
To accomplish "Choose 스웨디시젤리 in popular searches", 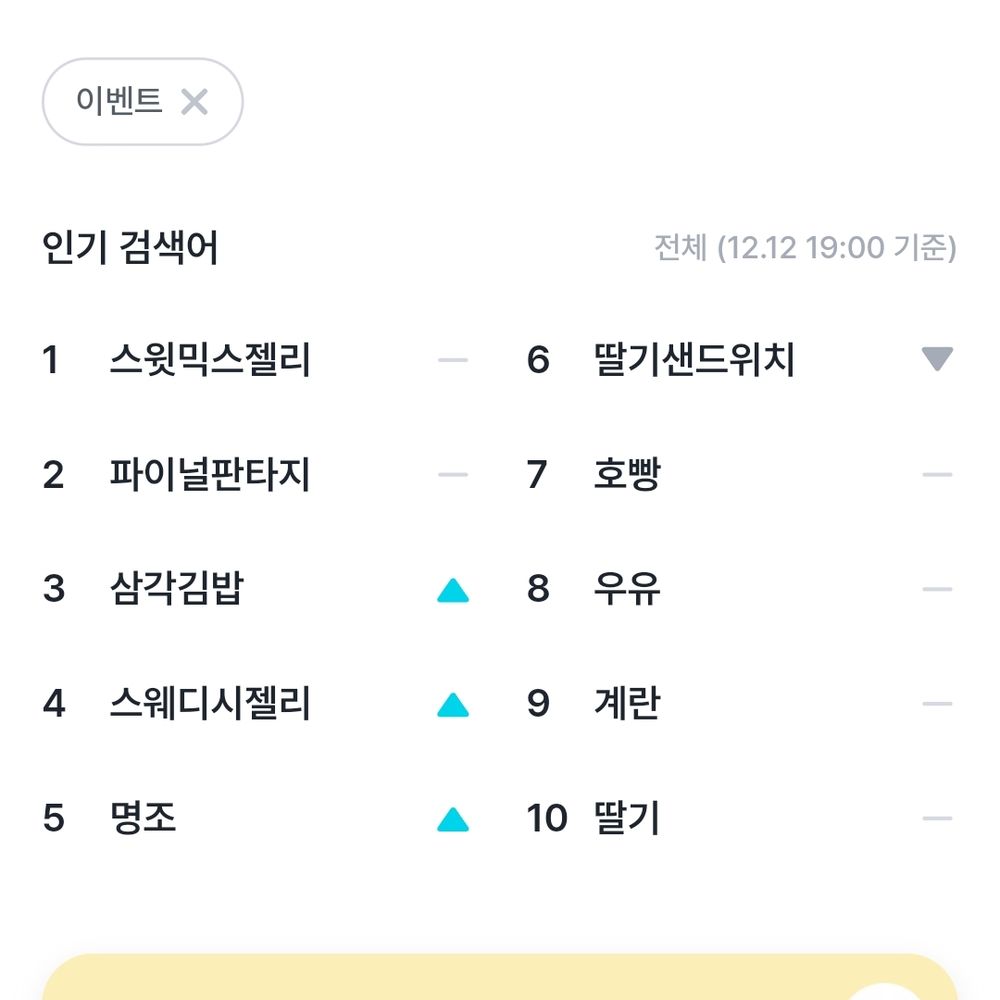I will tap(210, 704).
